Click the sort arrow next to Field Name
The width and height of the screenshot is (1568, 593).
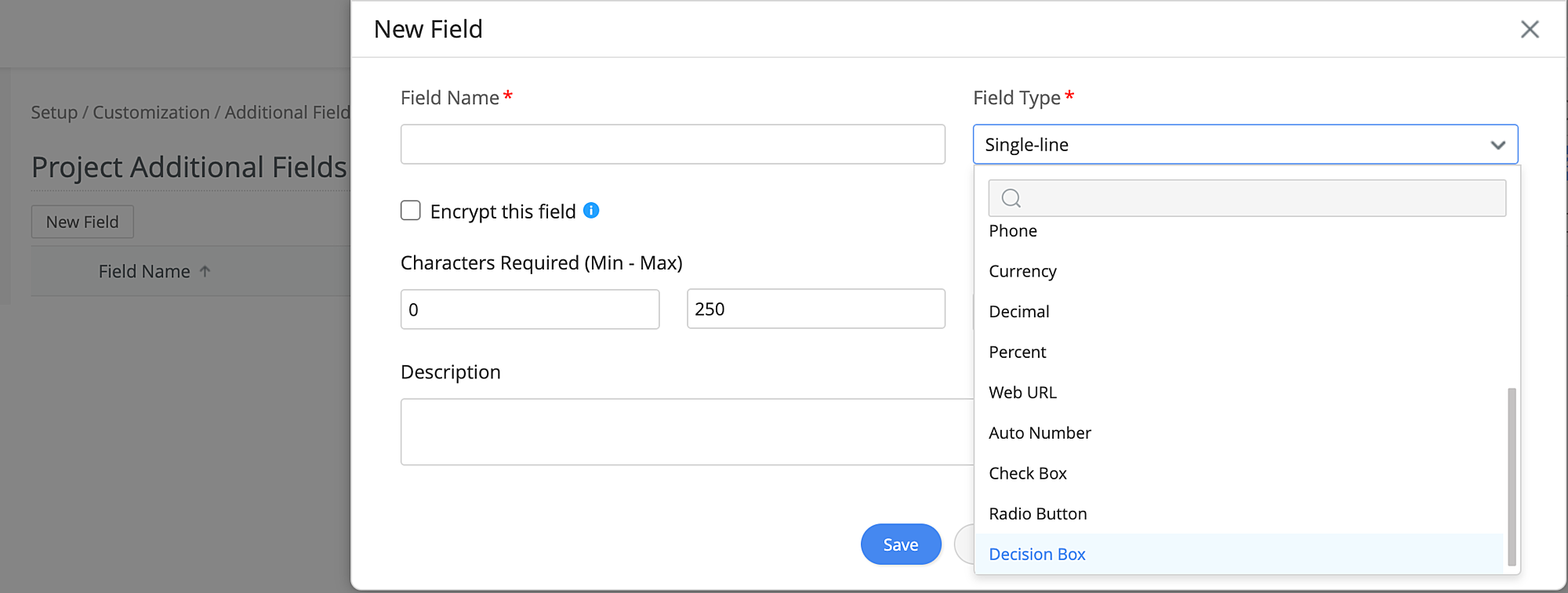coord(205,271)
